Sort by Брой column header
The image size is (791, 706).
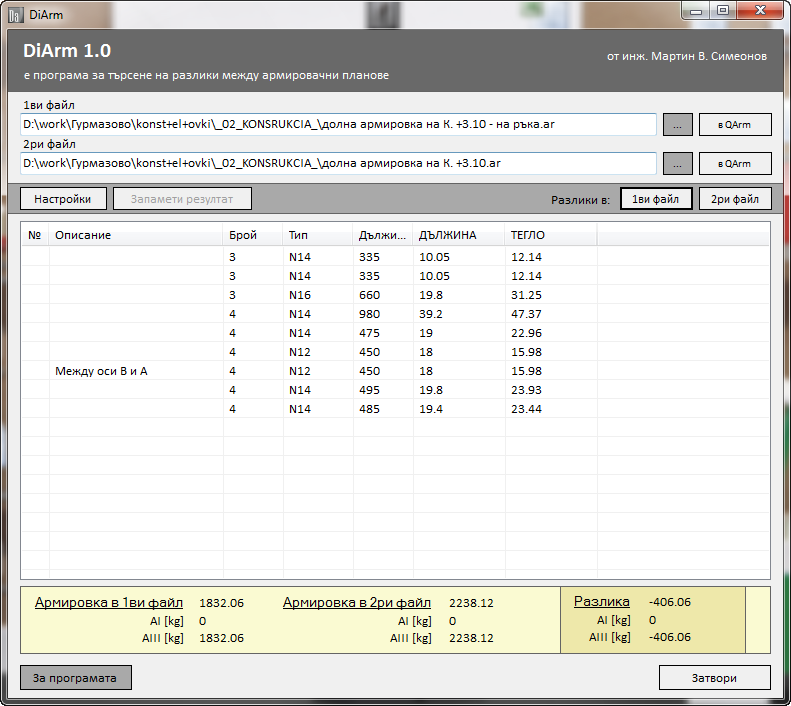(x=253, y=235)
